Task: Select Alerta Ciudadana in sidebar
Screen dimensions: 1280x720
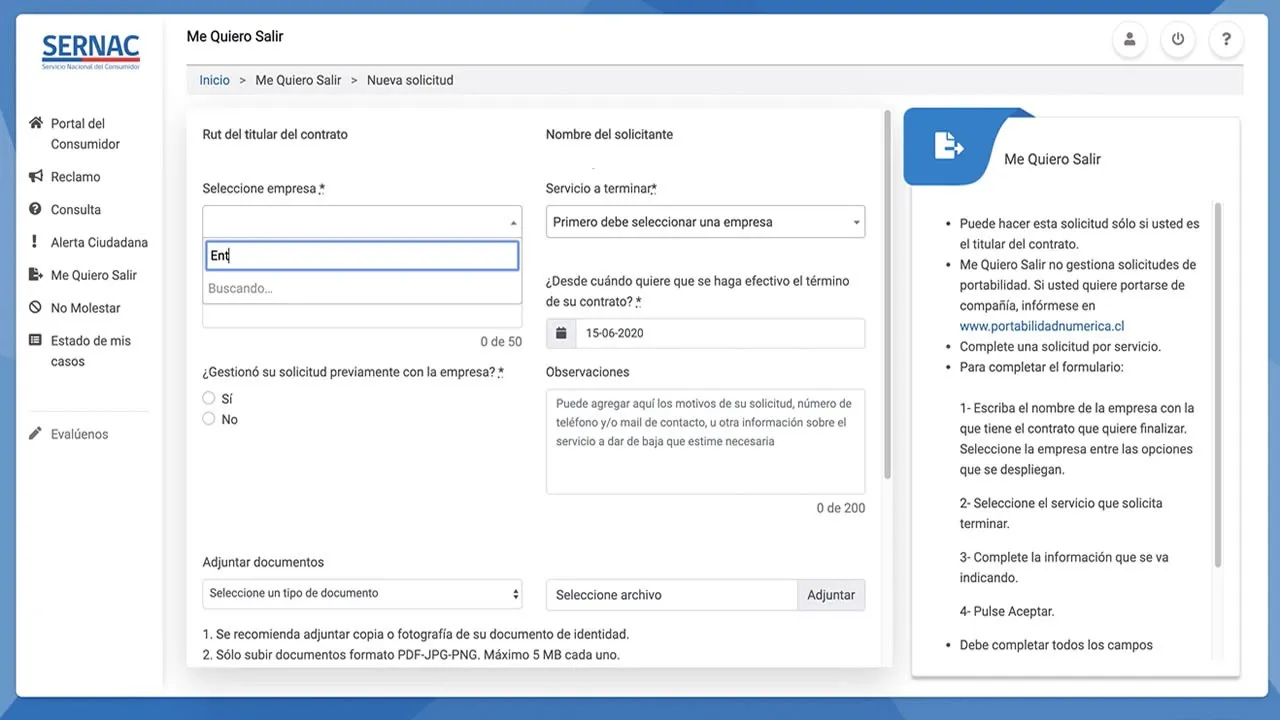Action: 99,243
